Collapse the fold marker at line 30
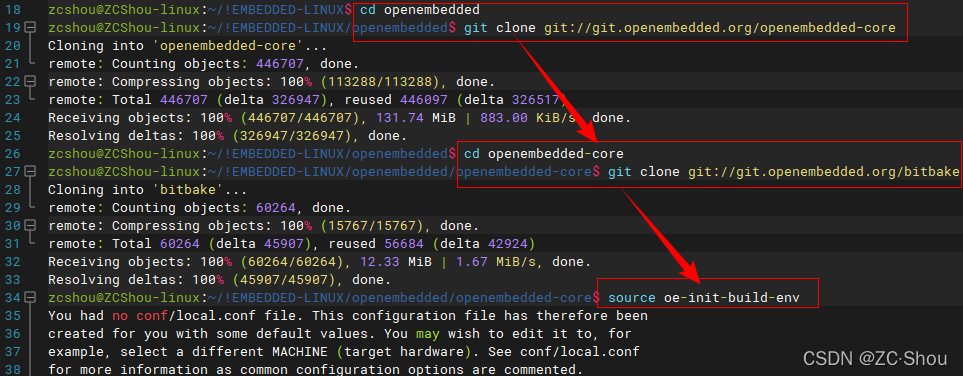Viewport: 963px width, 376px height. point(31,225)
